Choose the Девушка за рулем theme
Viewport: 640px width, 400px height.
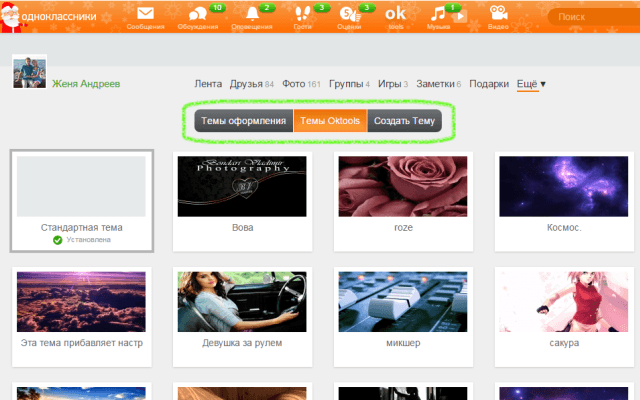tap(242, 302)
